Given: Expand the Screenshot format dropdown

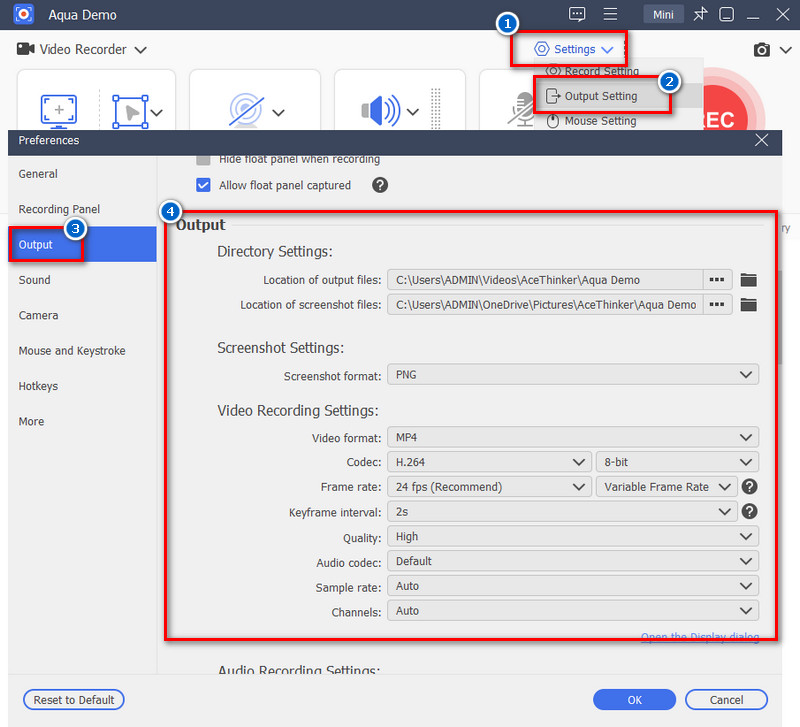Looking at the screenshot, I should point(572,374).
